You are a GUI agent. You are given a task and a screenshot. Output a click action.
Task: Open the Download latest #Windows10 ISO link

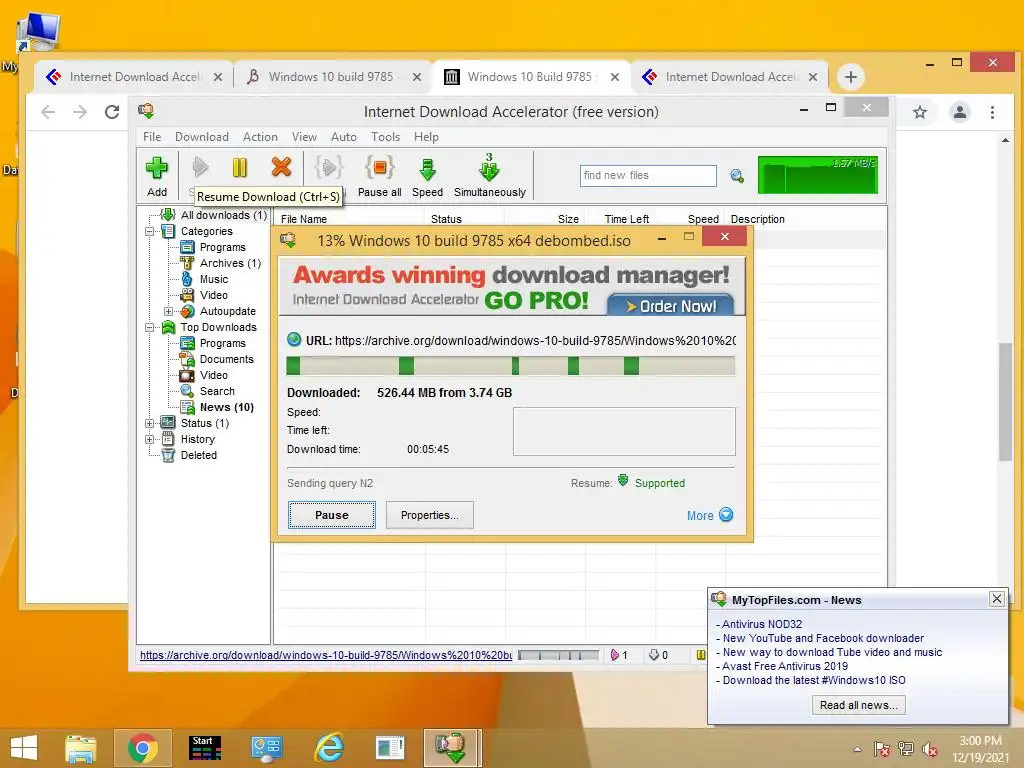click(814, 680)
